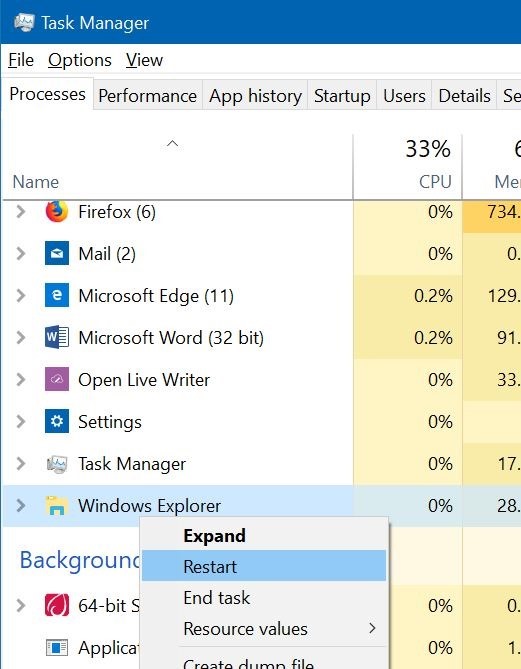Switch to the Details tab
Screen dimensions: 521x669
464,96
